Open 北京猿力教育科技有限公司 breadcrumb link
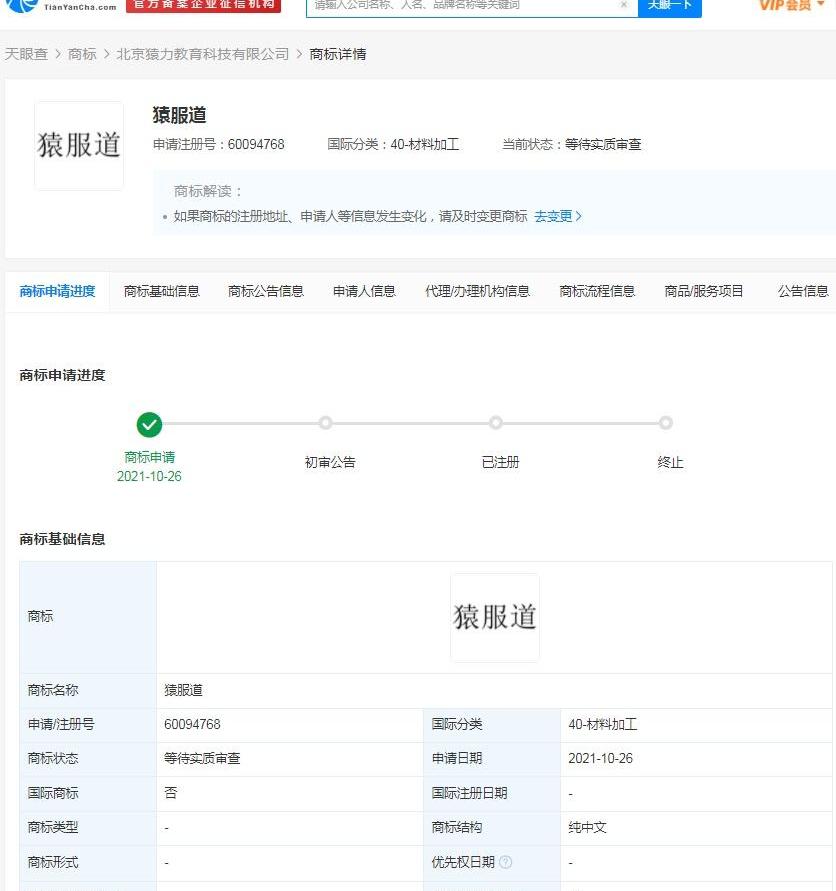The height and width of the screenshot is (891, 836). point(203,54)
